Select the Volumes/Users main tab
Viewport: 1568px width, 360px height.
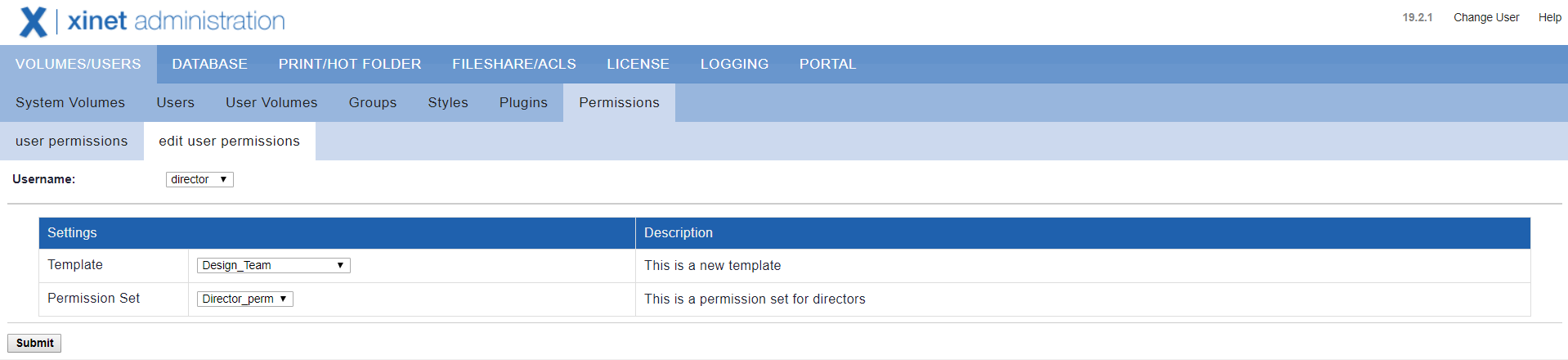[x=78, y=64]
